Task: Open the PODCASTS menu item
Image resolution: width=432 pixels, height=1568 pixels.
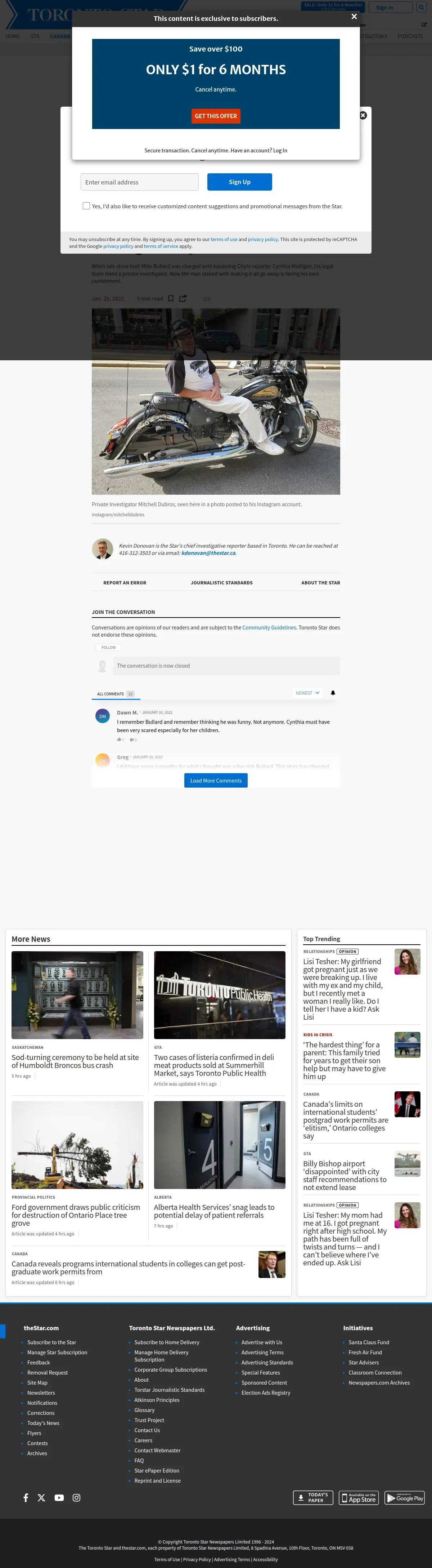Action: (x=410, y=36)
